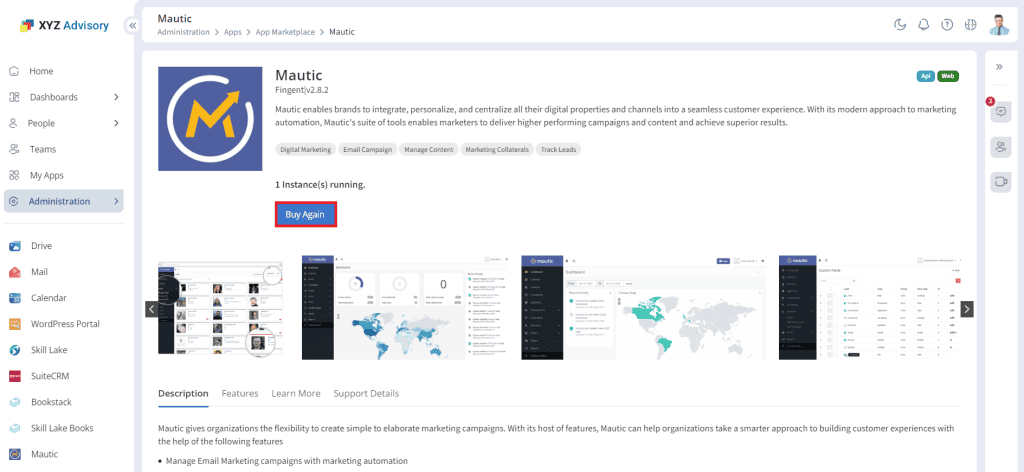
Task: Open the WordPress Portal icon
Action: pyautogui.click(x=16, y=324)
